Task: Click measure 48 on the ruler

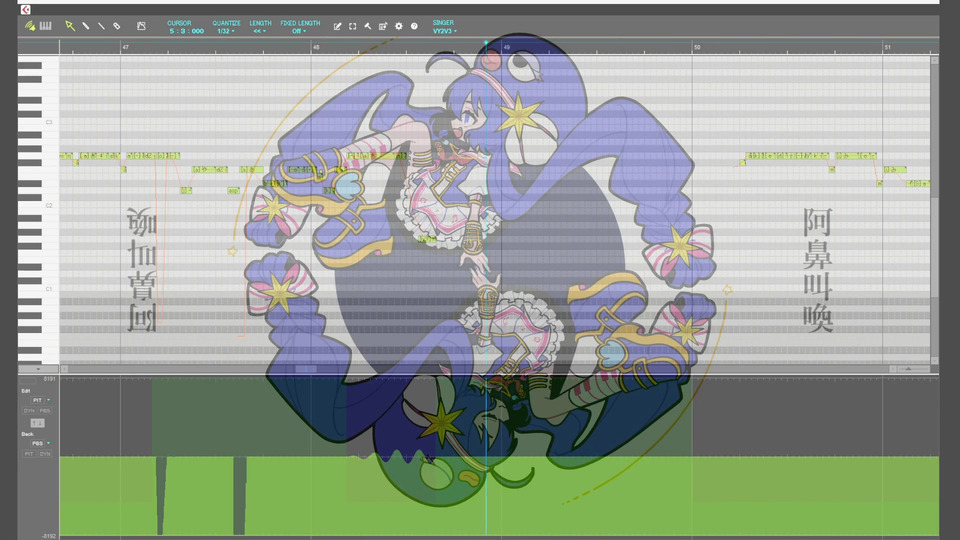Action: [316, 47]
